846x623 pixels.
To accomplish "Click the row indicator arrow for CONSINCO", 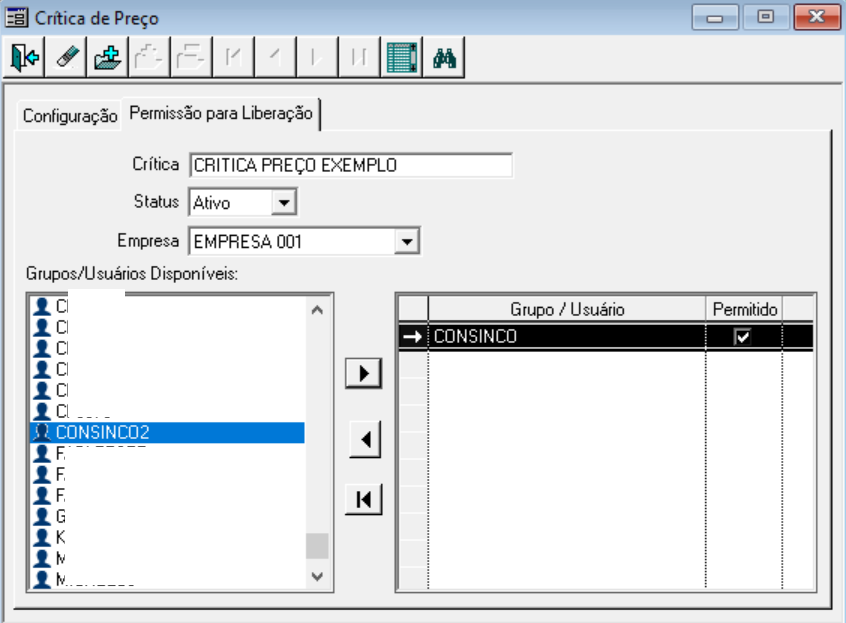I will pos(413,337).
